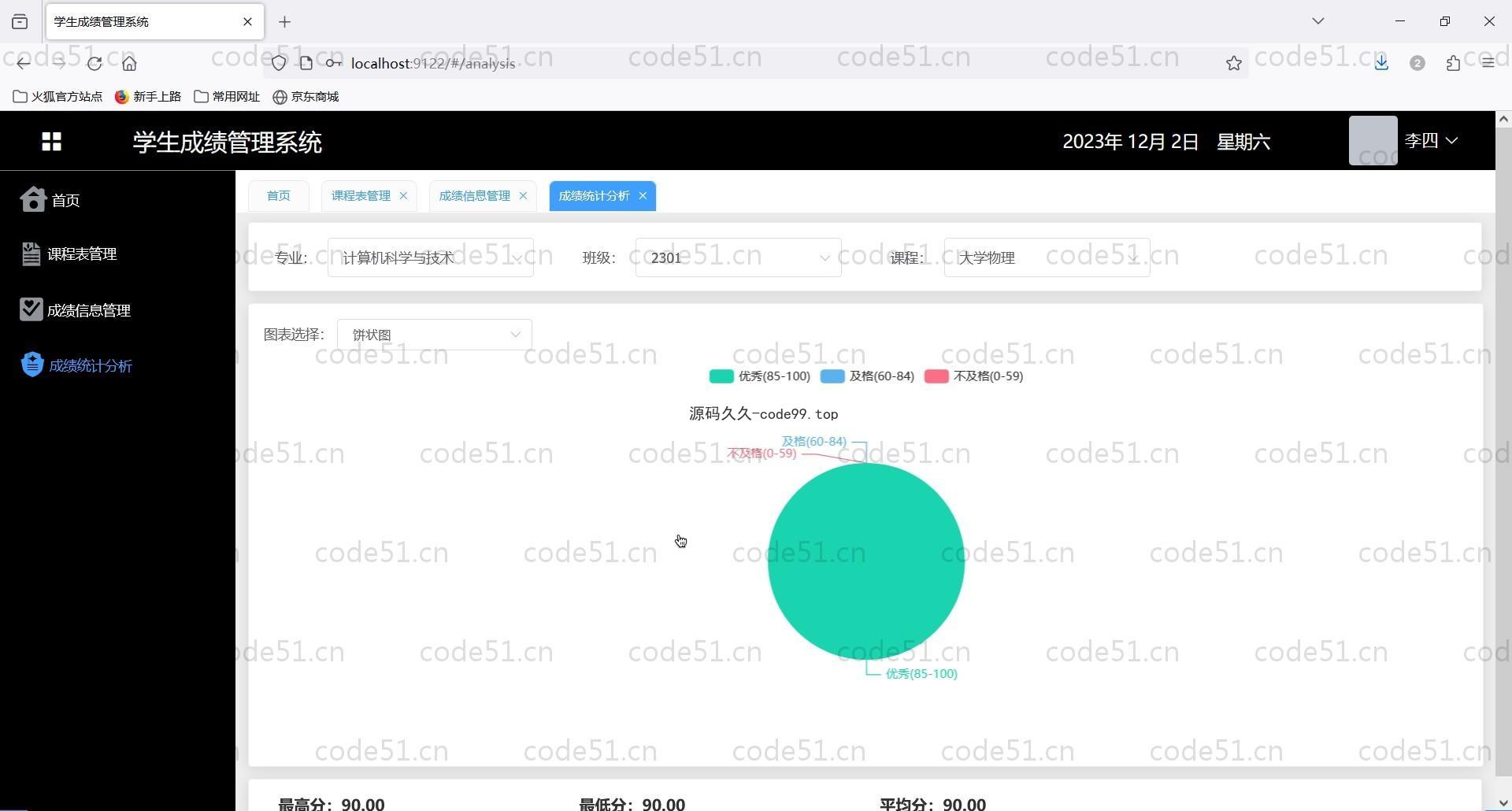Click the 平均分: 90.00 text
Screen dimensions: 1512x811
pos(933,804)
